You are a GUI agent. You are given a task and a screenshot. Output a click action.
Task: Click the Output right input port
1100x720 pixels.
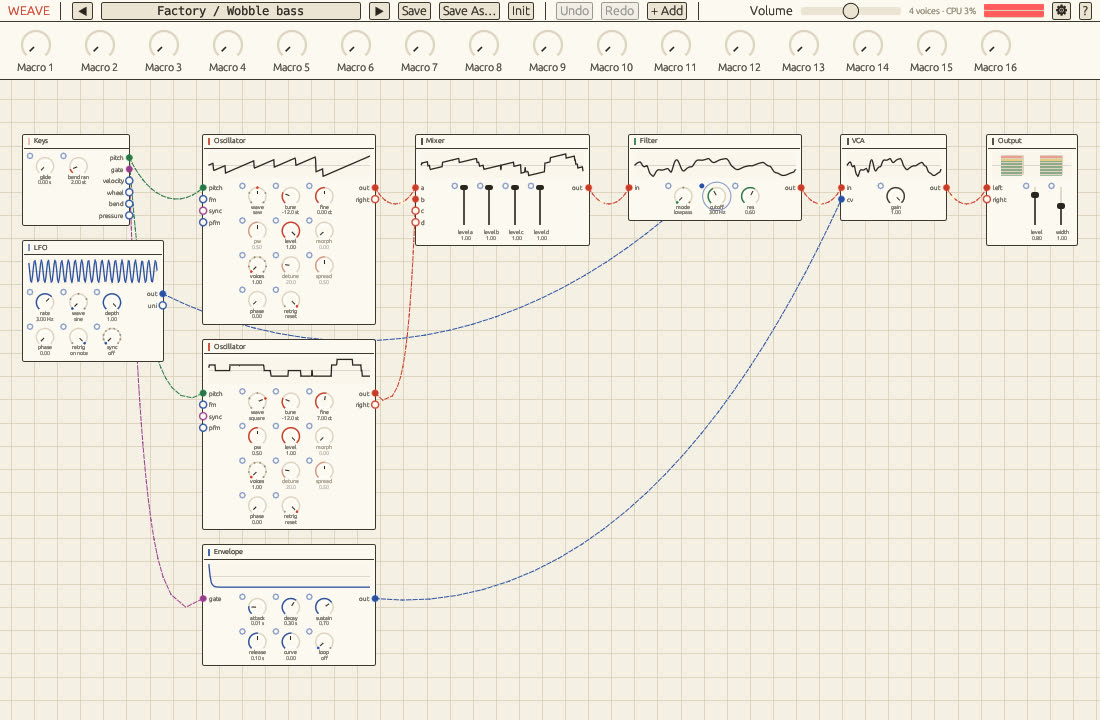coord(987,199)
